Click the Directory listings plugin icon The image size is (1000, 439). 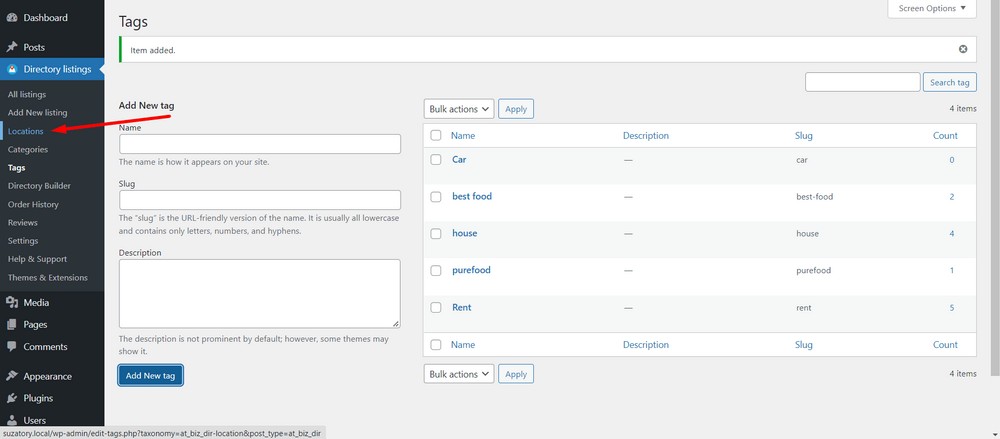pos(11,69)
